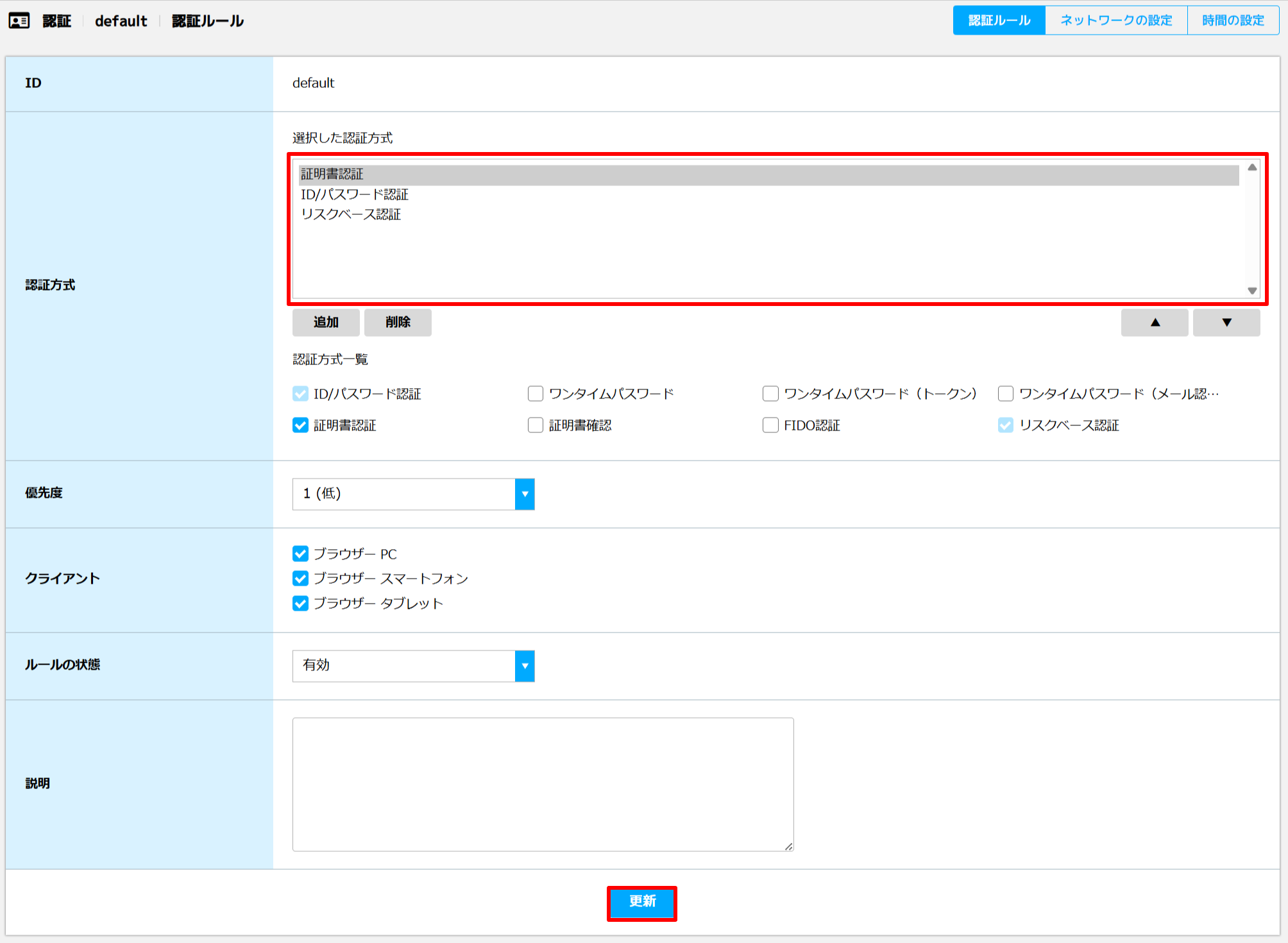Select ID/パスワード認証 in selected methods list
The image size is (1288, 943).
coord(768,195)
